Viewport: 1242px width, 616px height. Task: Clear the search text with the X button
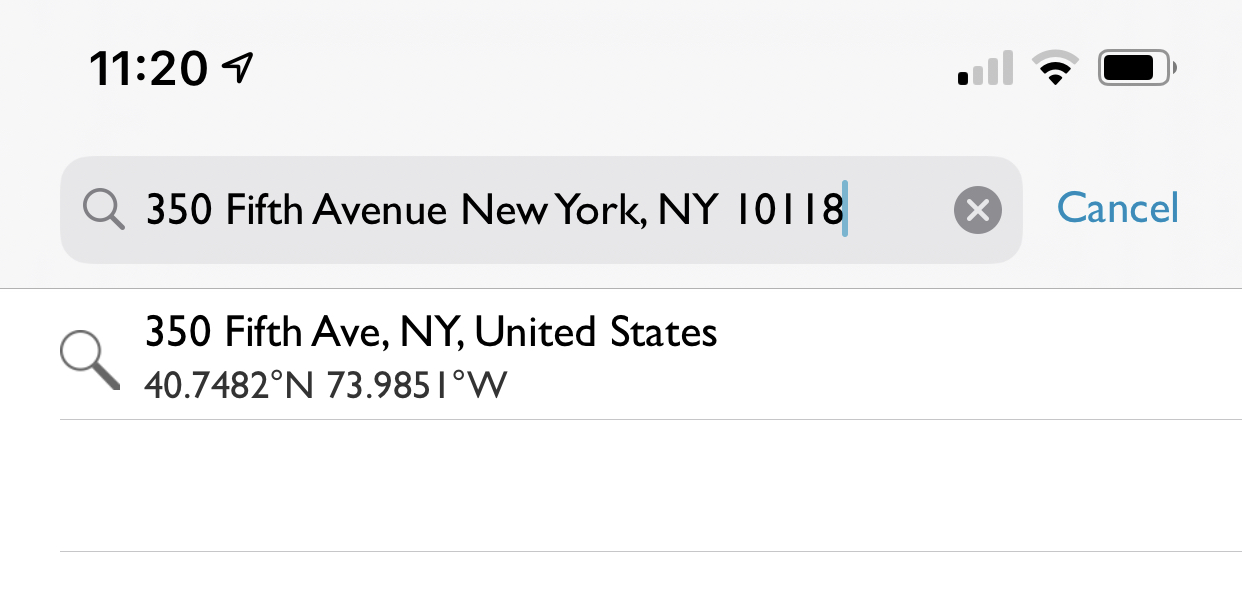978,210
